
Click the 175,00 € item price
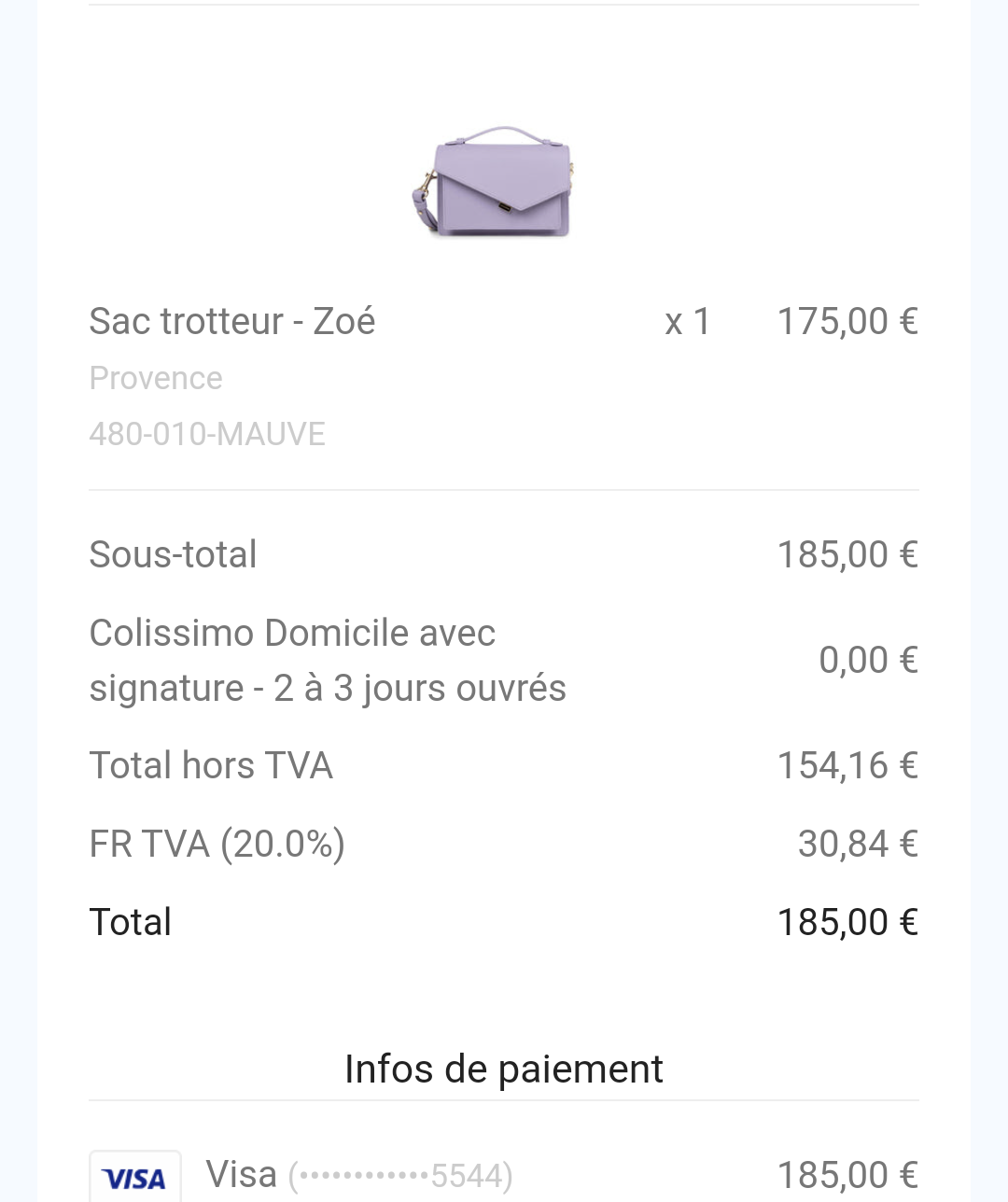[847, 322]
